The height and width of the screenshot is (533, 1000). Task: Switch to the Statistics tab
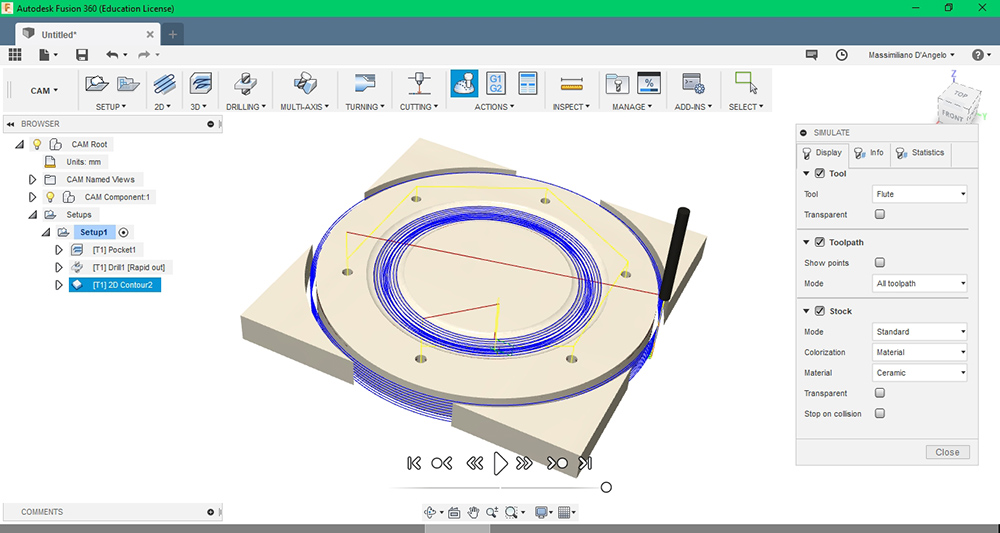[920, 153]
